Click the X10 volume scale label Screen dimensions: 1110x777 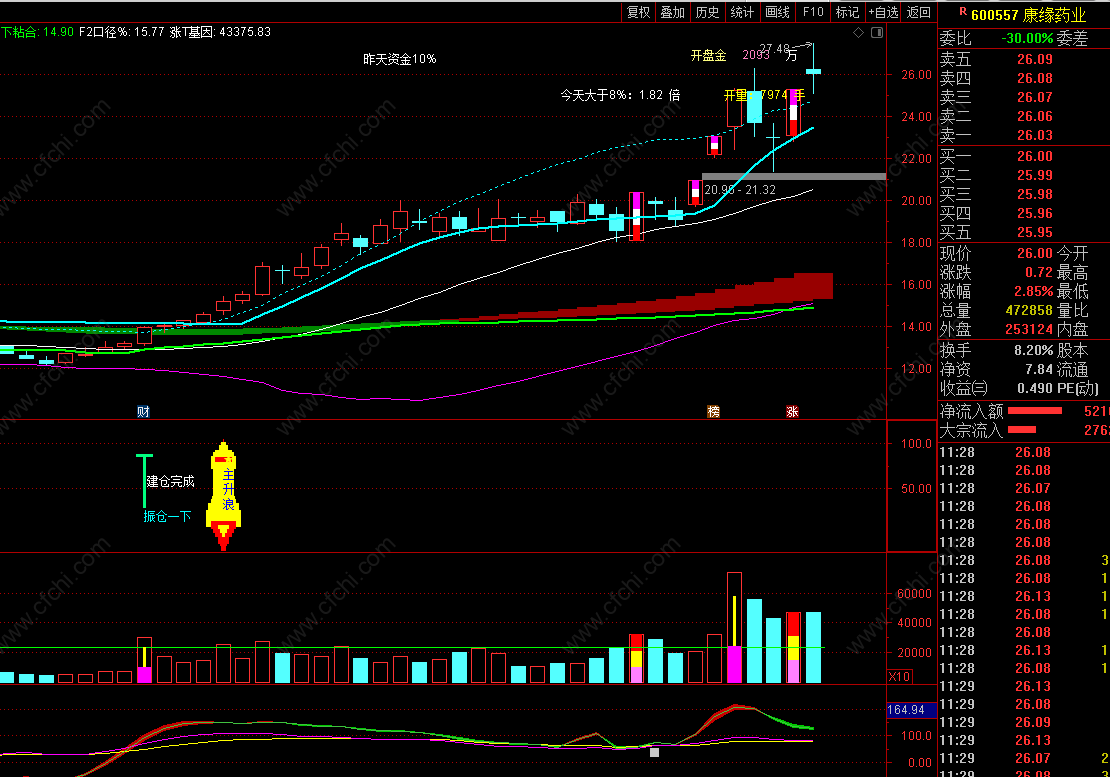899,677
